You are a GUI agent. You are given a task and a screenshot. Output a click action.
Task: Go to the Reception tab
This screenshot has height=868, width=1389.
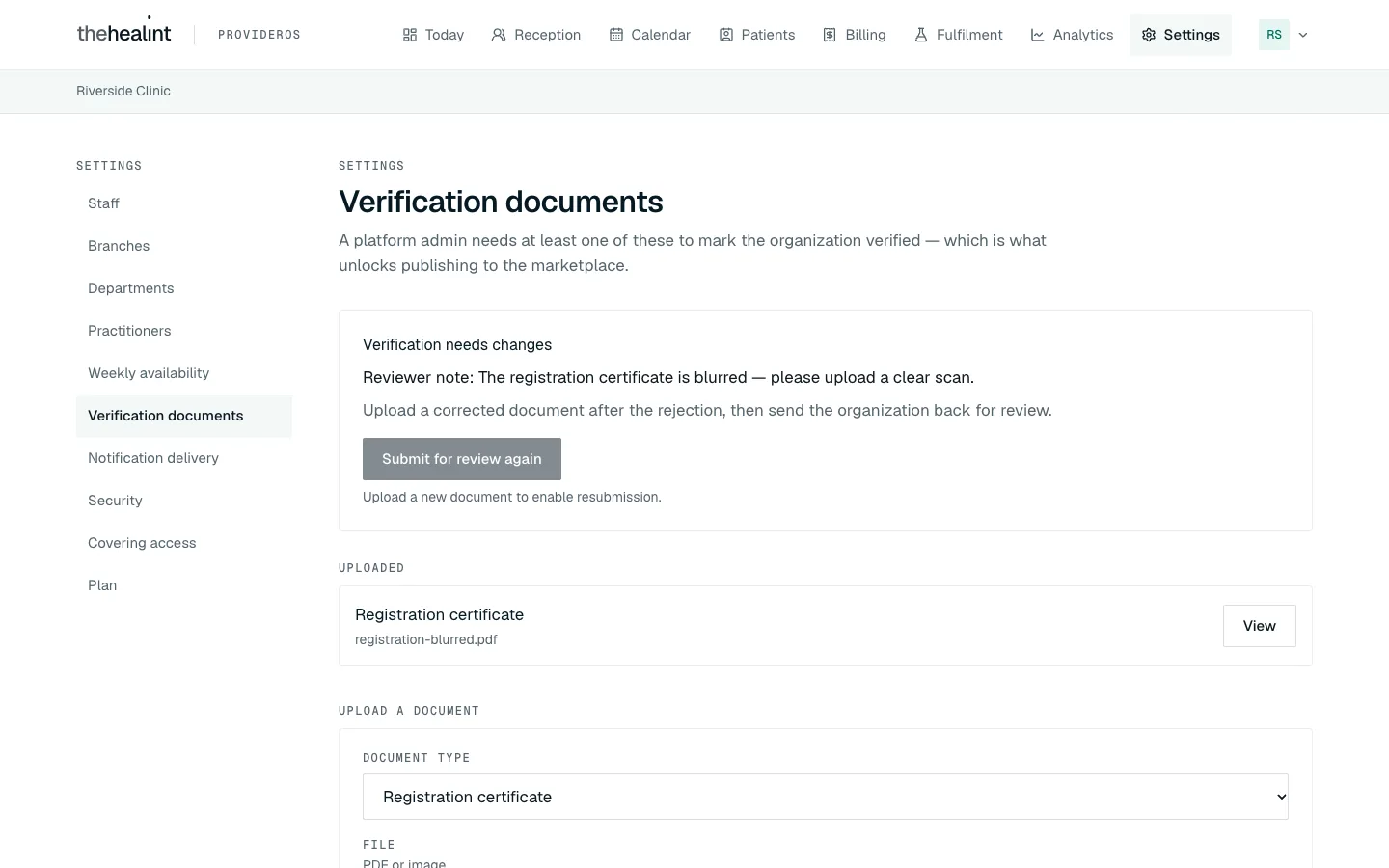pos(536,35)
